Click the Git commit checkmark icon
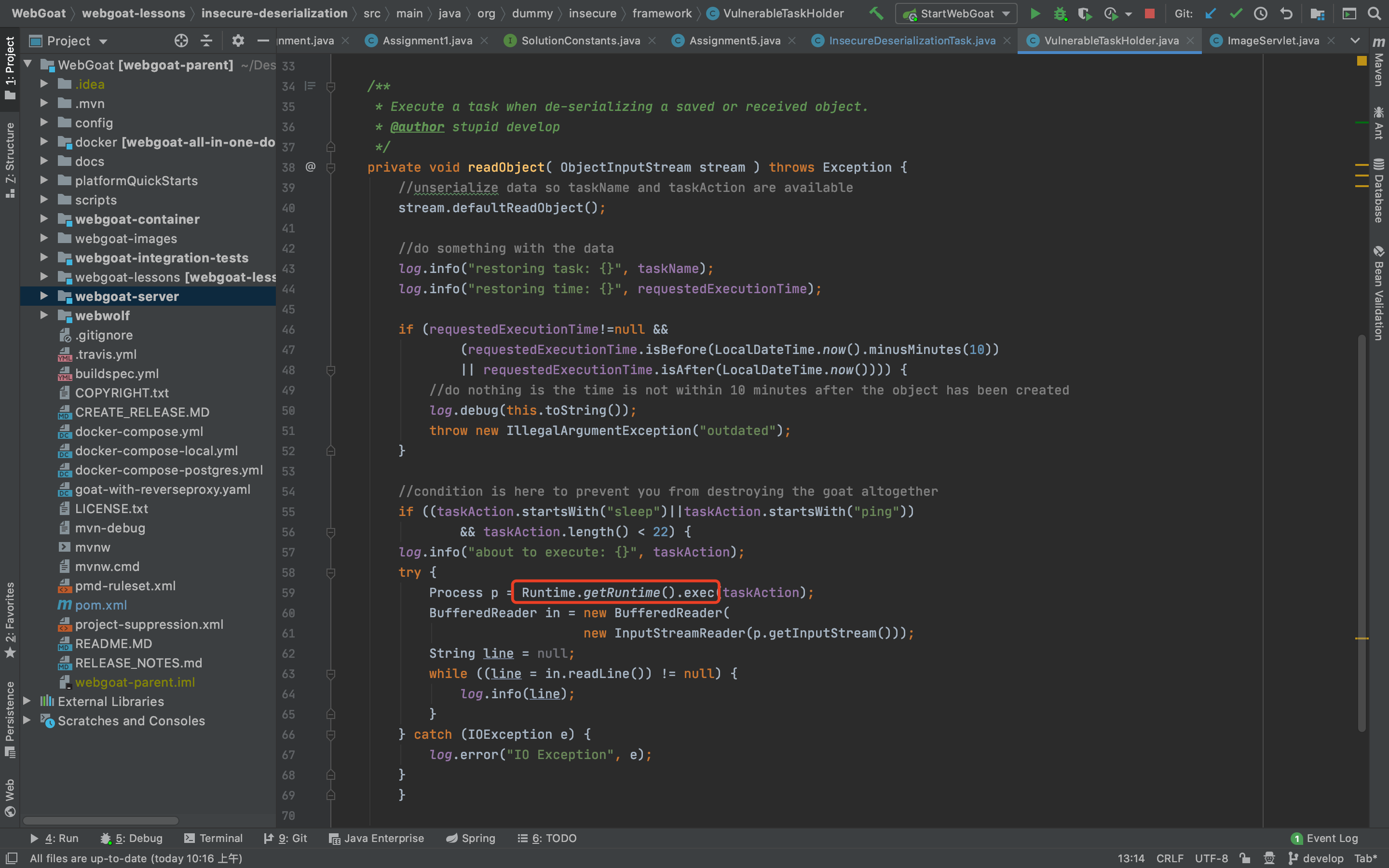Screen dimensions: 1389x868 pyautogui.click(x=1236, y=13)
